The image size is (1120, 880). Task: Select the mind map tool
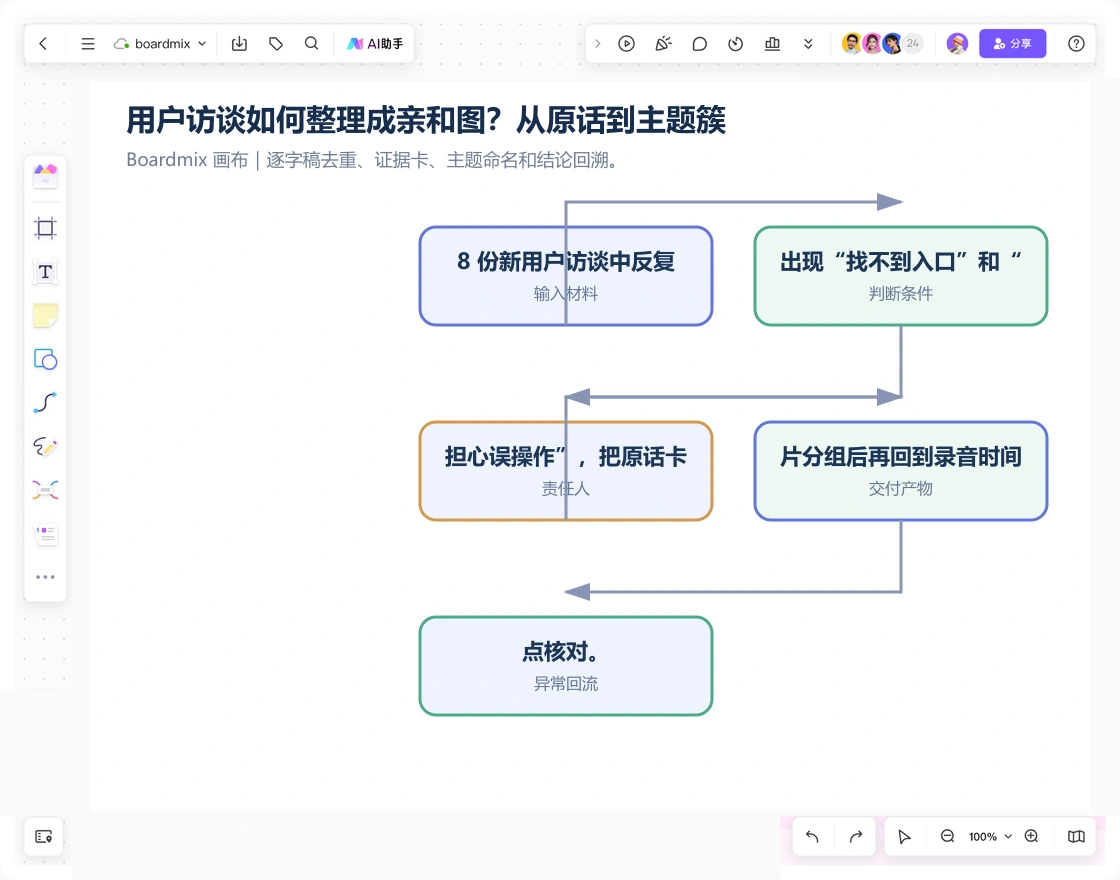(45, 490)
